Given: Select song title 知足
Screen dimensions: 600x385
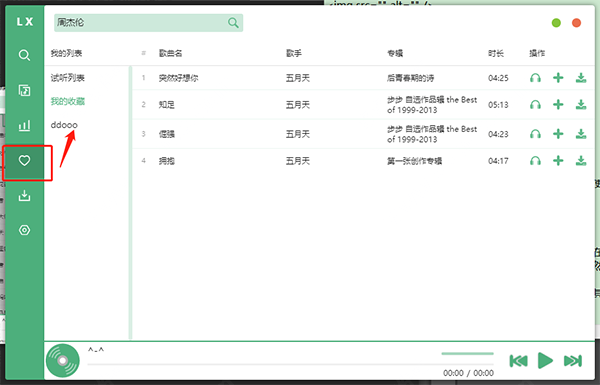Looking at the screenshot, I should [167, 104].
